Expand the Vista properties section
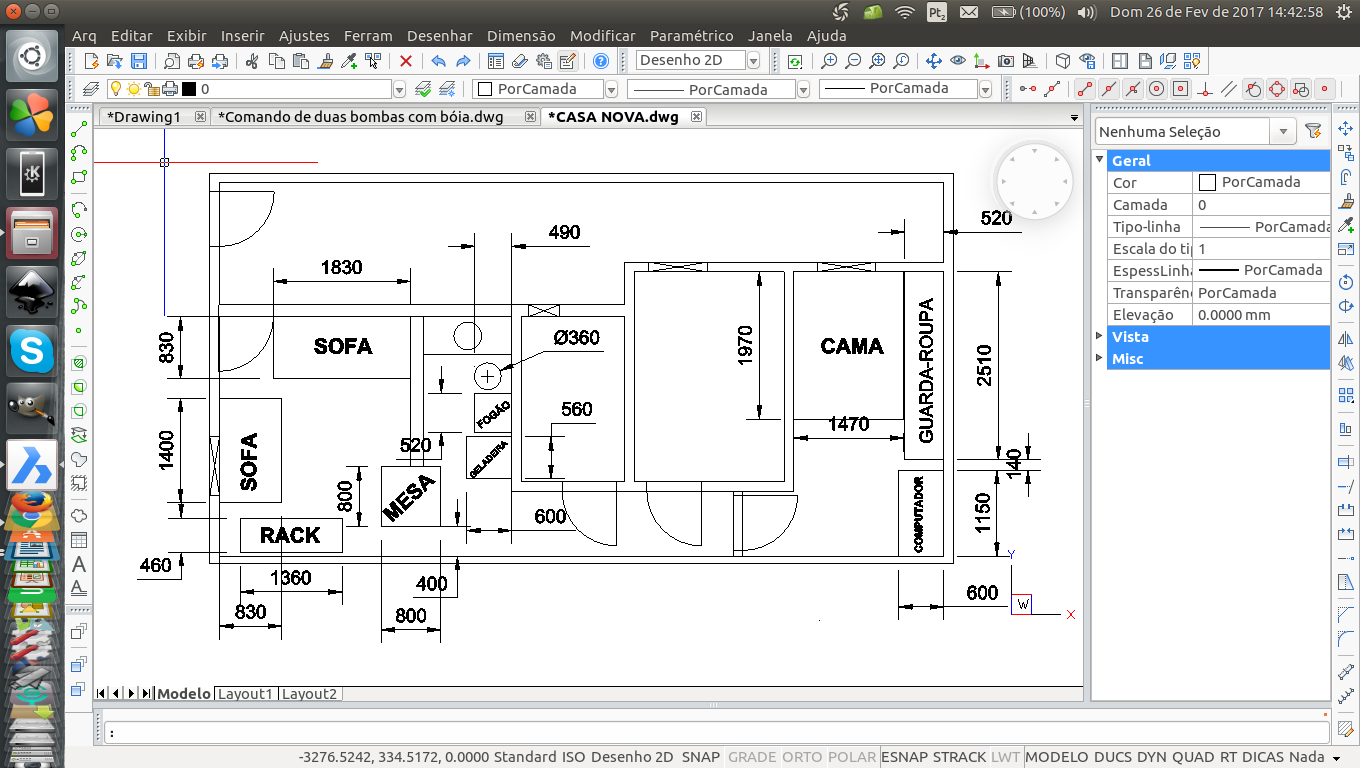Screen dimensions: 1360x768 [x=1100, y=336]
